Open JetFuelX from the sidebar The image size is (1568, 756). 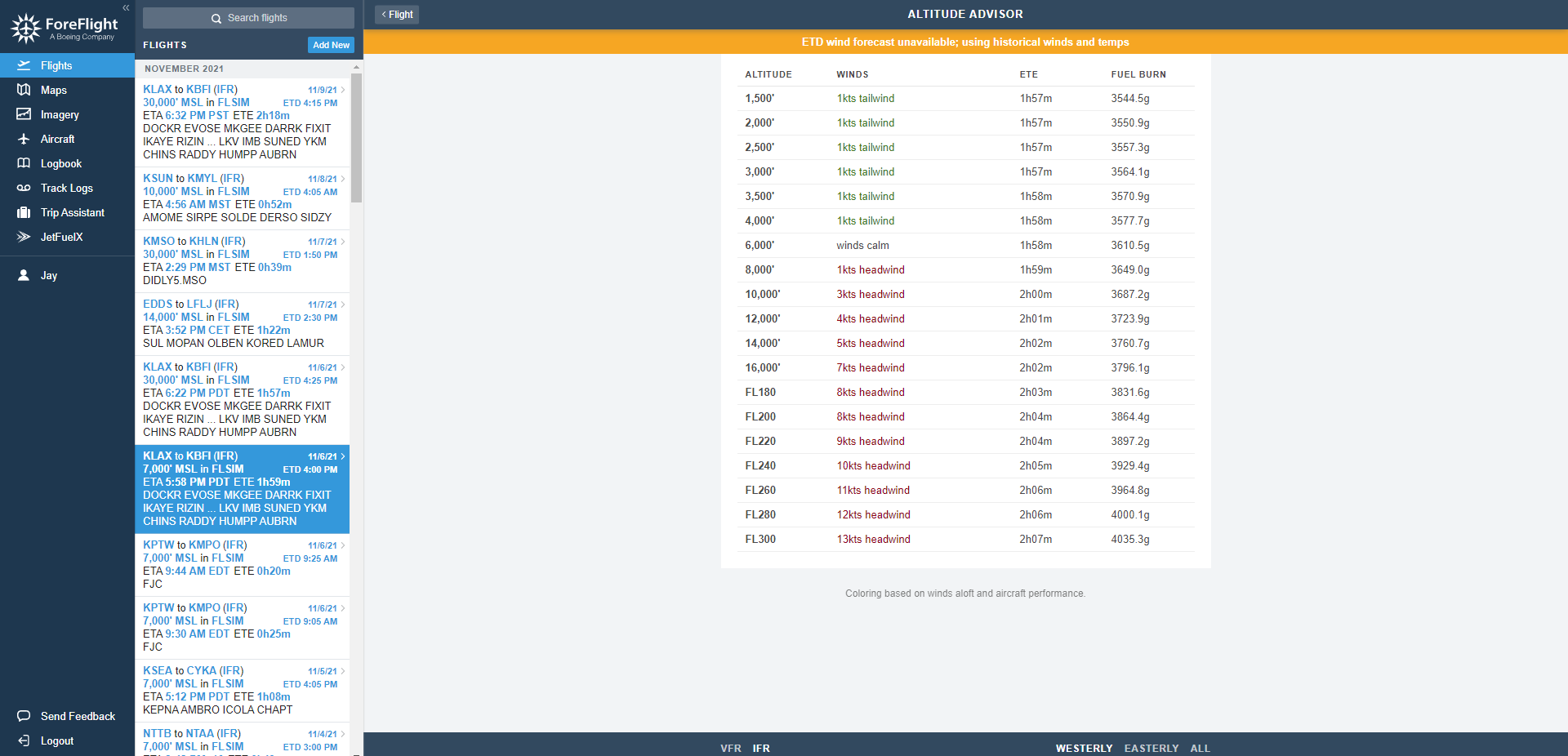(67, 237)
